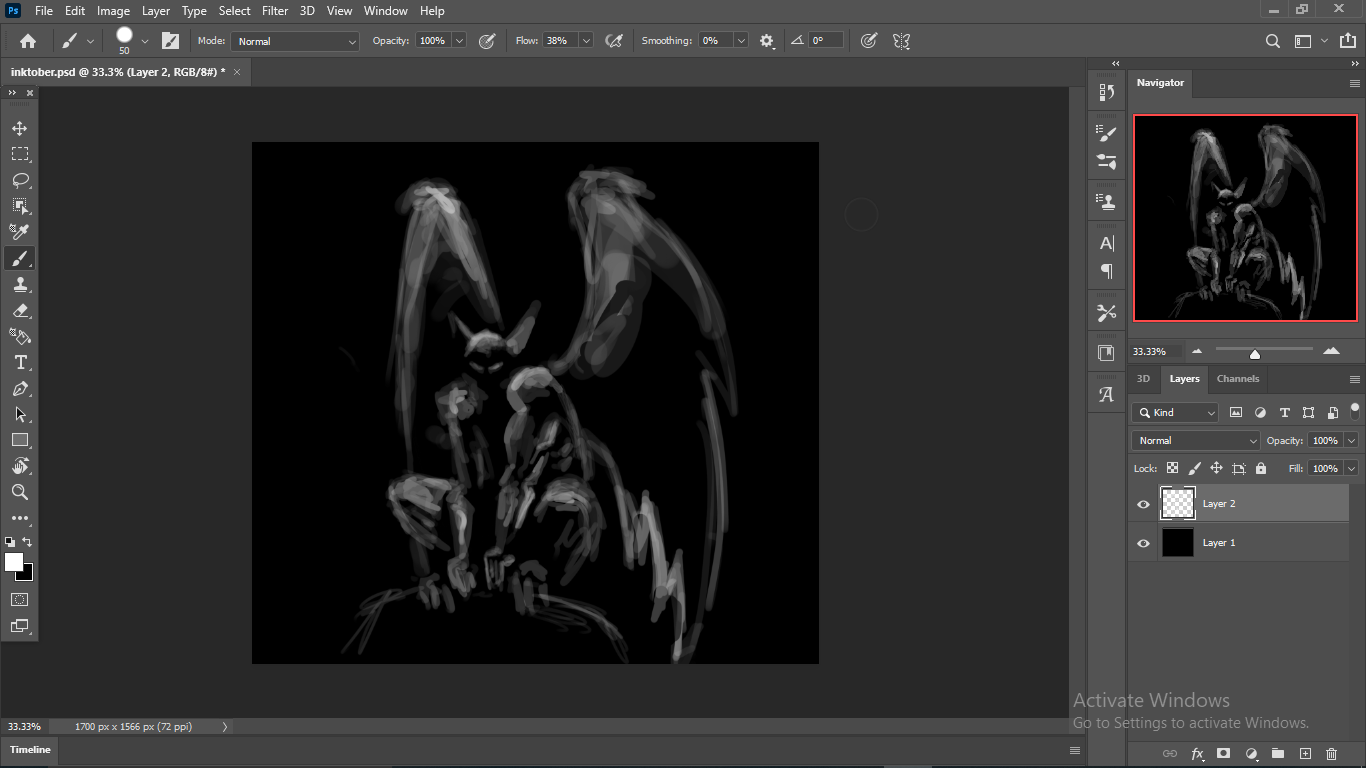Open the Image menu
Screen dimensions: 1366x768
pyautogui.click(x=113, y=11)
